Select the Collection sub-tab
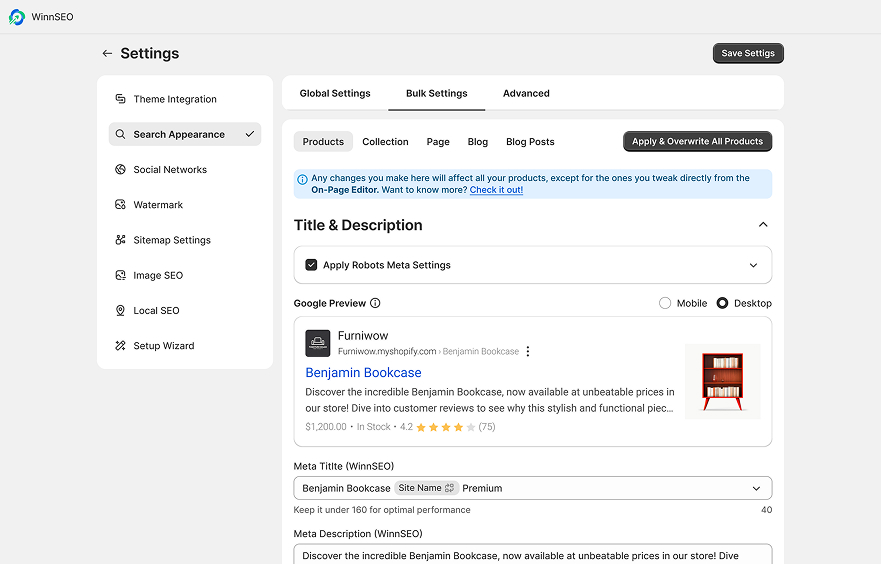The width and height of the screenshot is (881, 564). (x=385, y=142)
